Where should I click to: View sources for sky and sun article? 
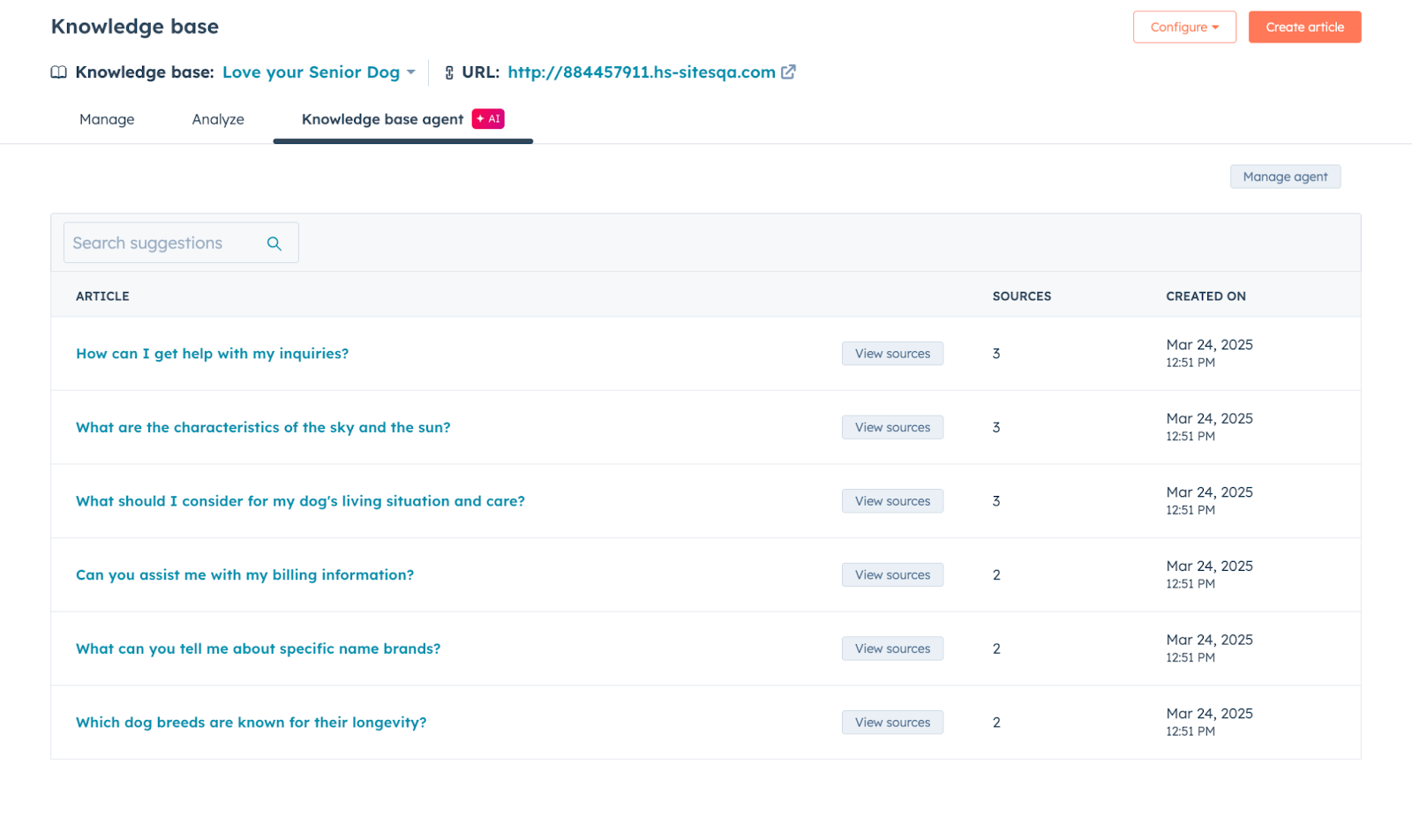click(x=892, y=427)
